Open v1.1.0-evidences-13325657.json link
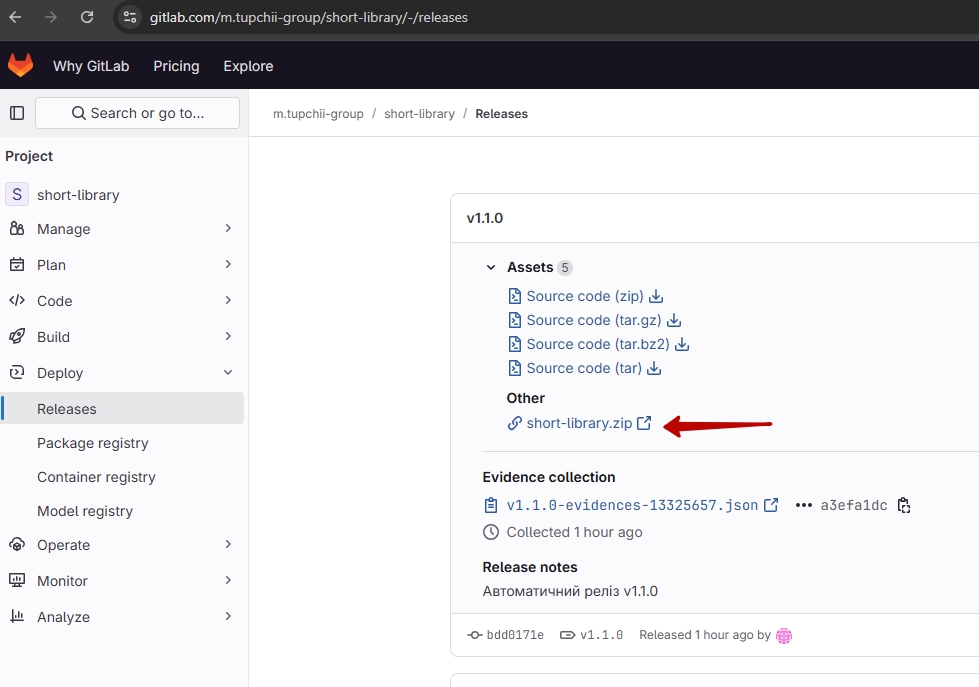Image resolution: width=979 pixels, height=687 pixels. click(x=632, y=505)
